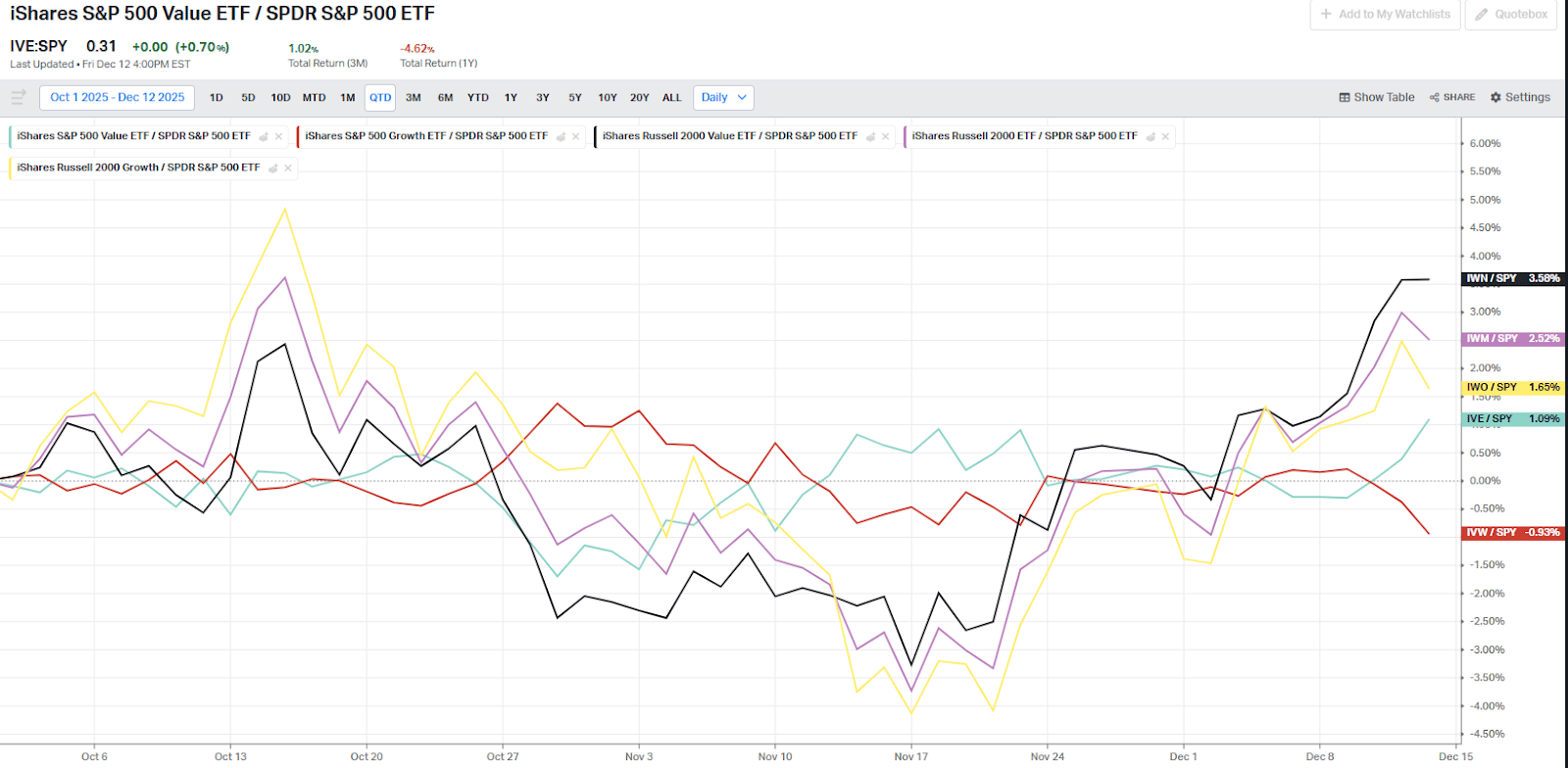Click the IWN / SPY 3.58% value label
This screenshot has width=1568, height=768.
point(1512,279)
